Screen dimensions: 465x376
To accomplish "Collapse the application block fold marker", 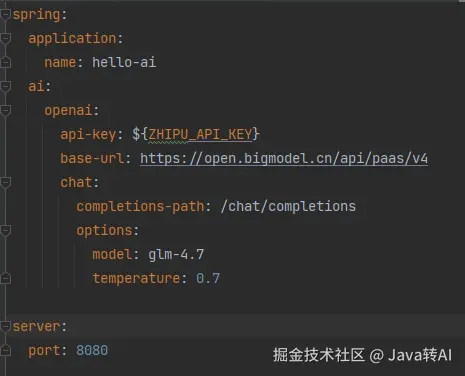I will pyautogui.click(x=5, y=39).
